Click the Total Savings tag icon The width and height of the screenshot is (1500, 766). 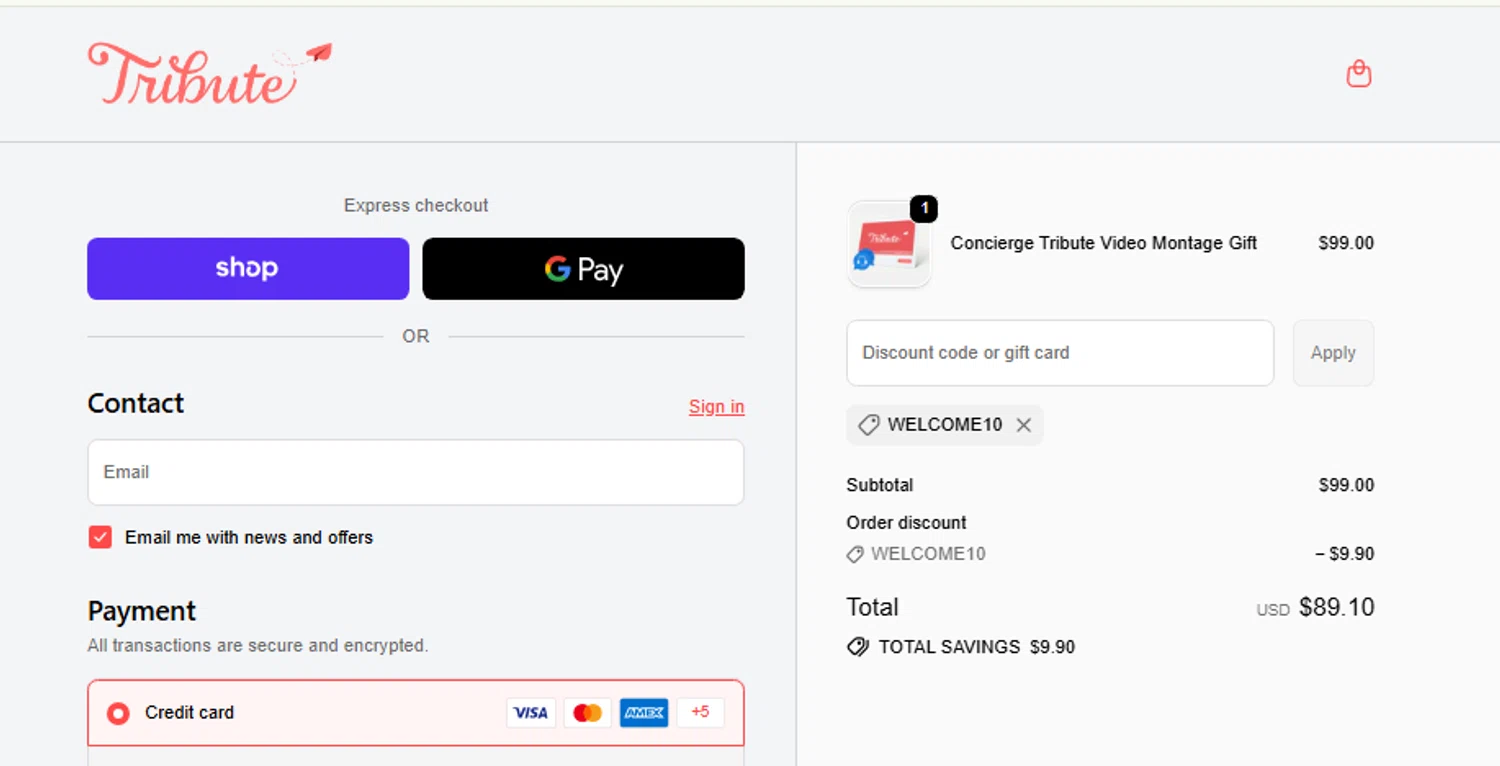pos(857,647)
